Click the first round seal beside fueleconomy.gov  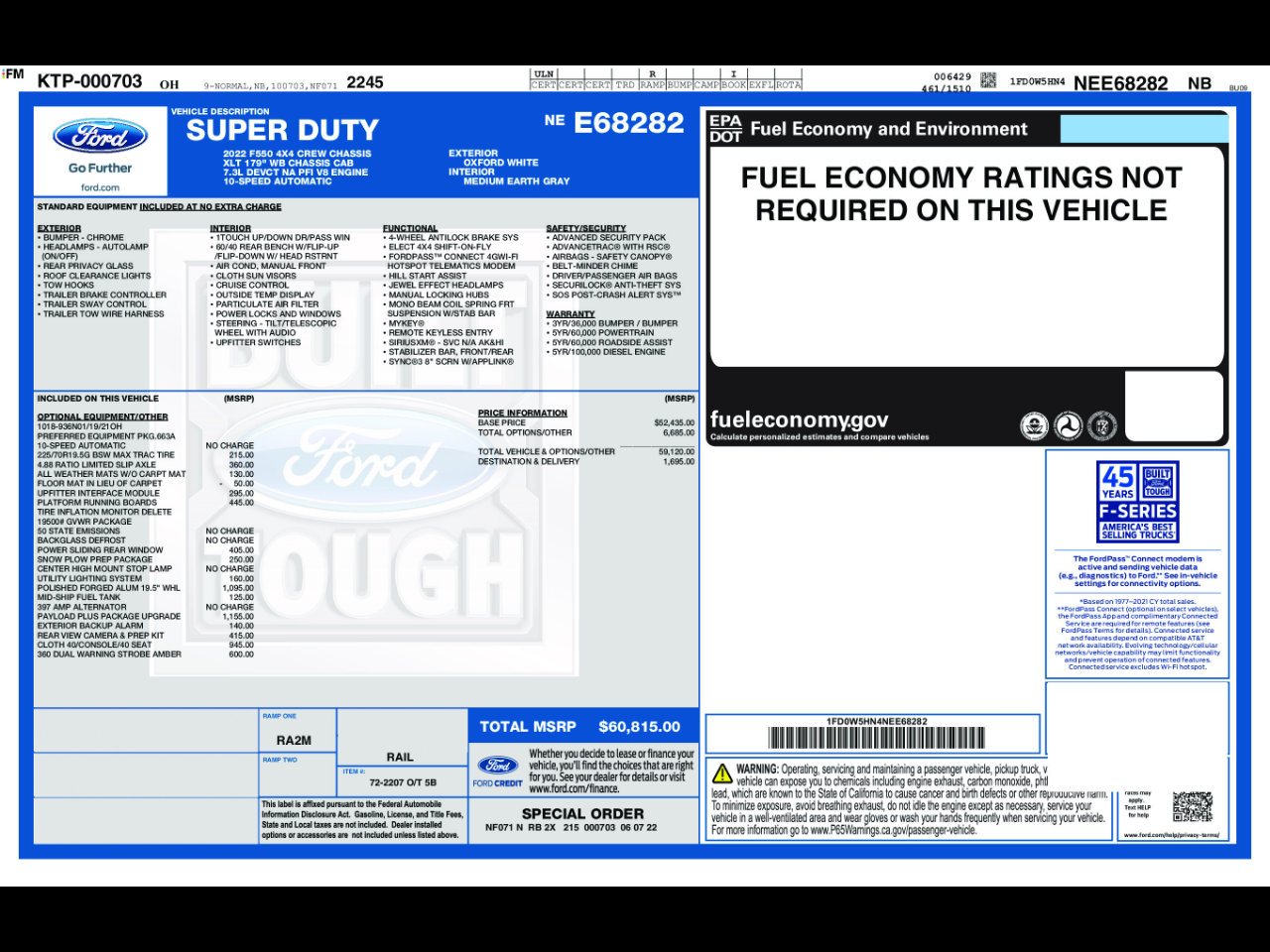click(1034, 426)
